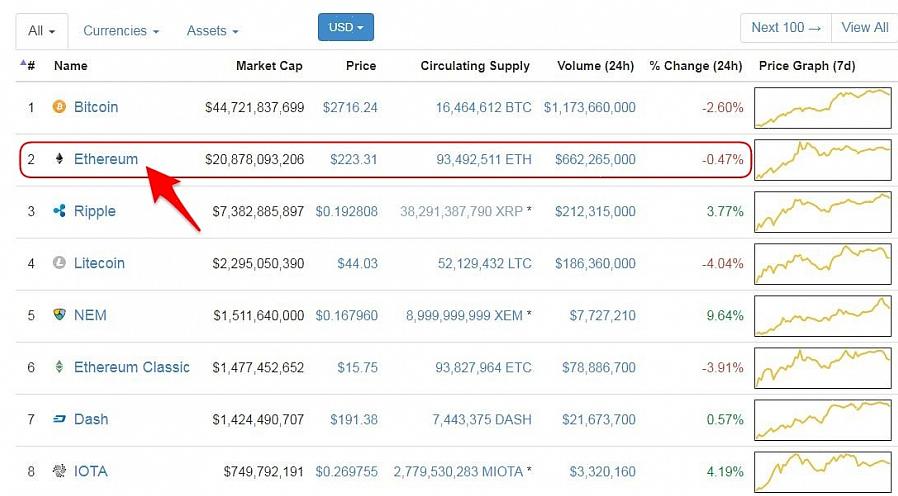The height and width of the screenshot is (496, 898).
Task: Click the IOTA logo icon
Action: click(x=59, y=471)
